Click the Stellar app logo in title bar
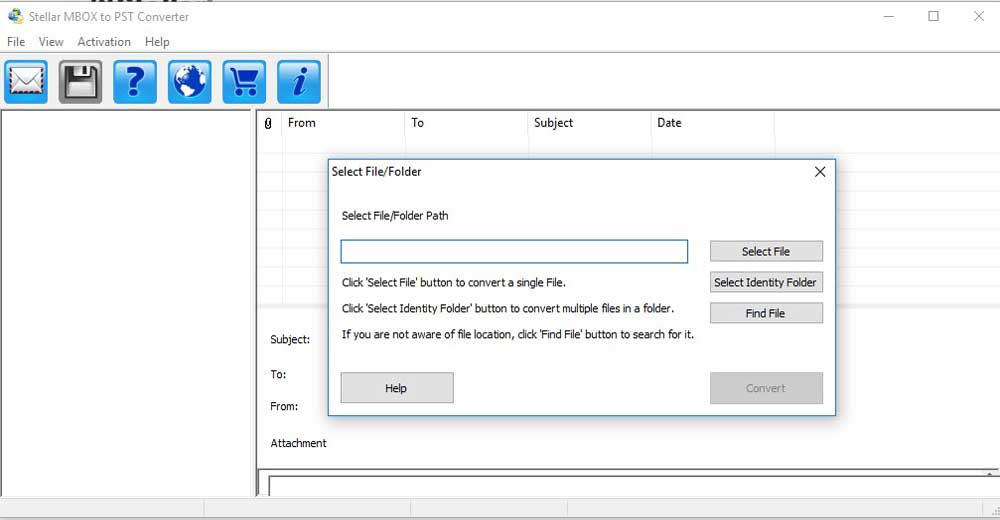 [15, 16]
